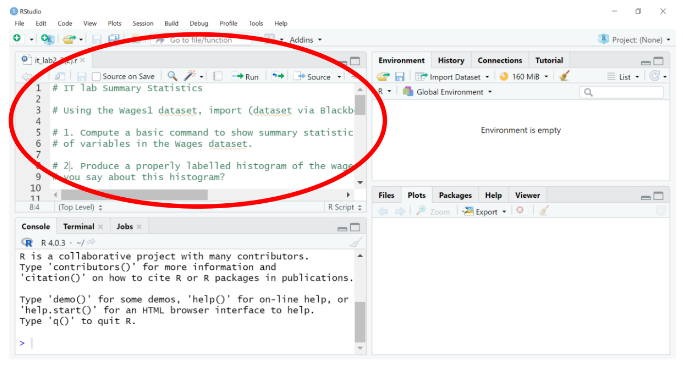Open the Global Environment dropdown
The image size is (683, 368).
pyautogui.click(x=447, y=92)
